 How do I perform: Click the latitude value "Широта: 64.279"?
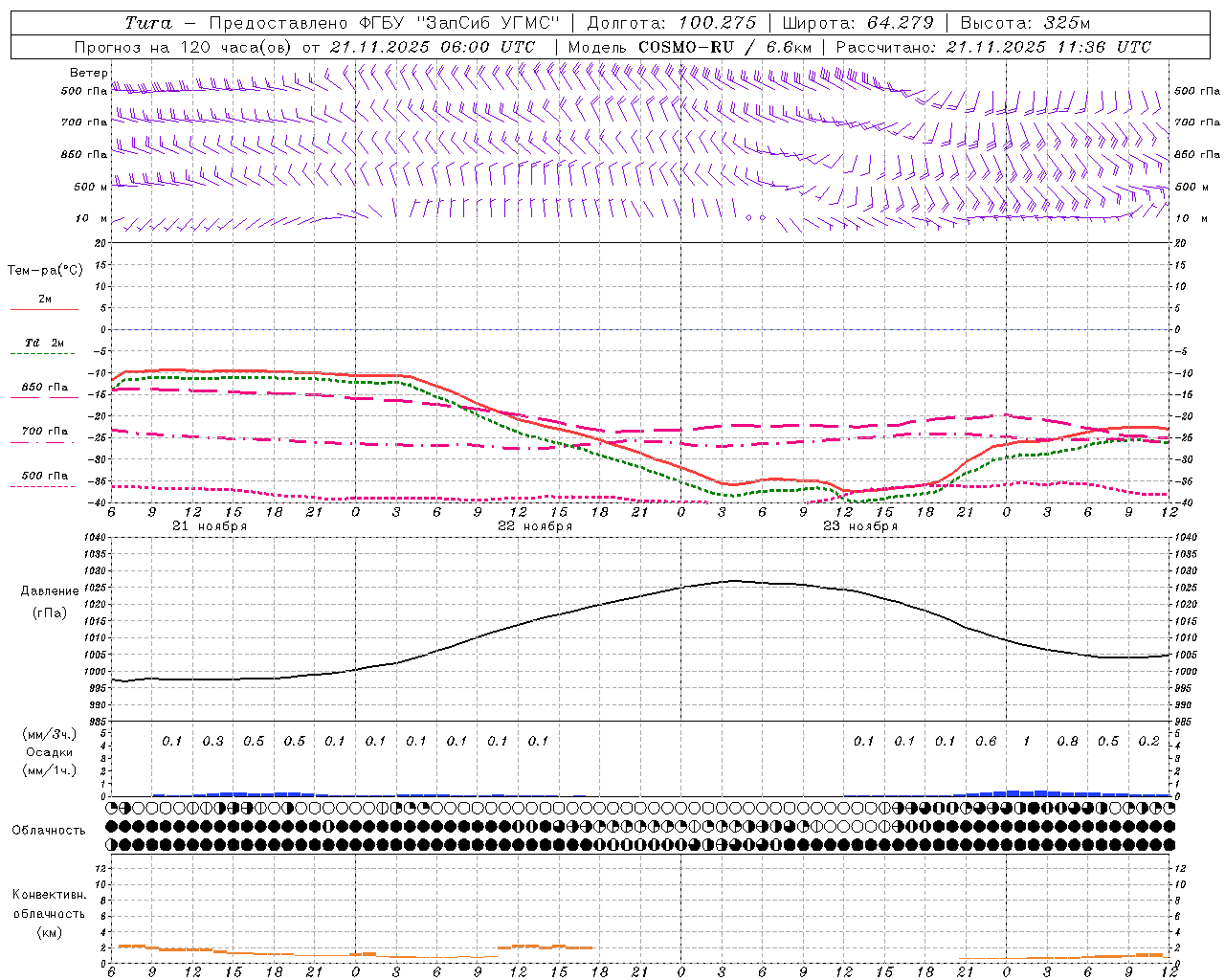(x=857, y=23)
